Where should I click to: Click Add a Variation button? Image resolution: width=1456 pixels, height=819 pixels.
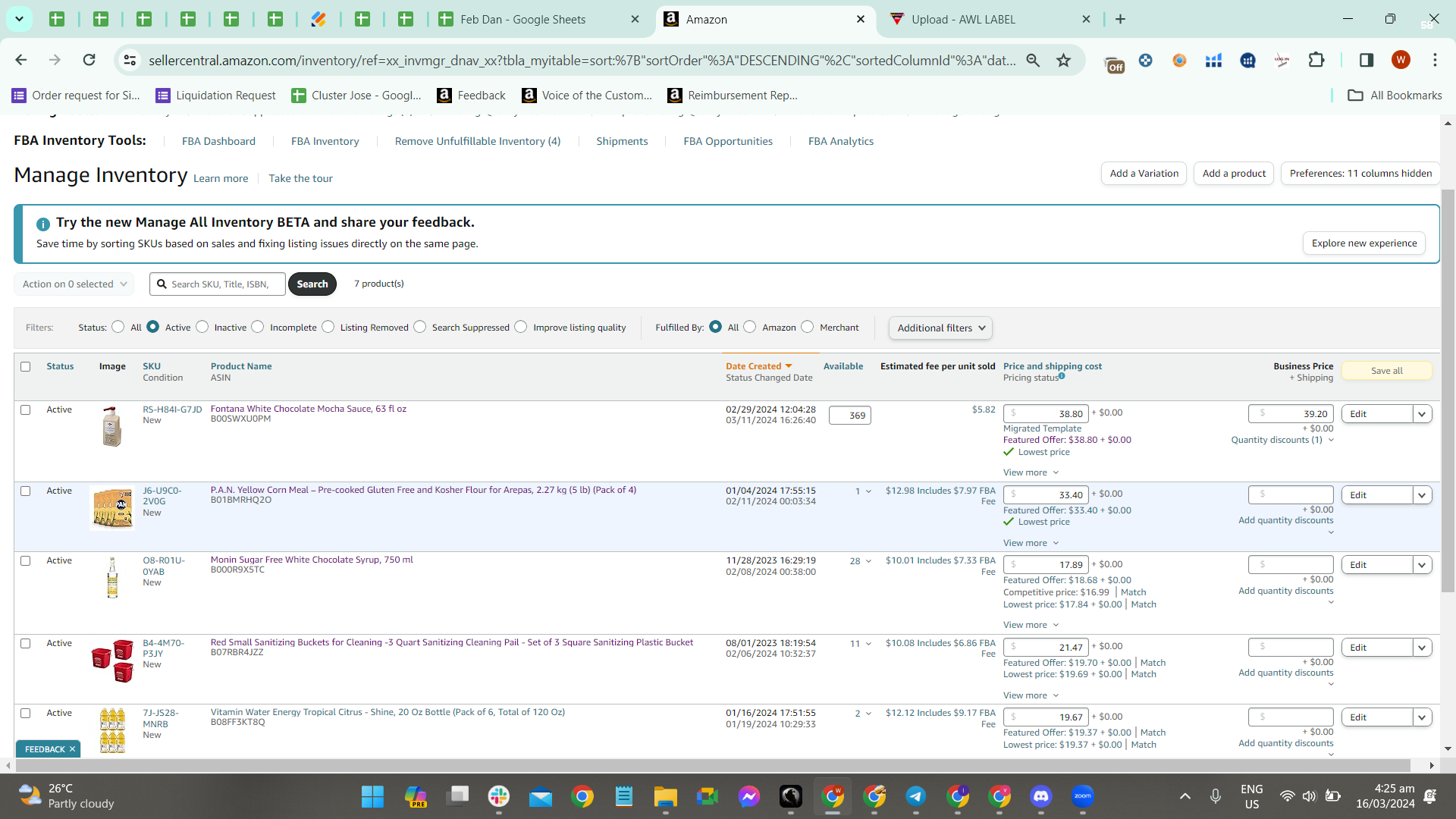(1144, 174)
